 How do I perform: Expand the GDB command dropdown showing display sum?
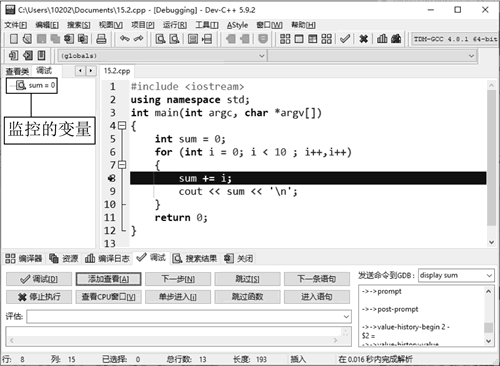click(x=489, y=275)
